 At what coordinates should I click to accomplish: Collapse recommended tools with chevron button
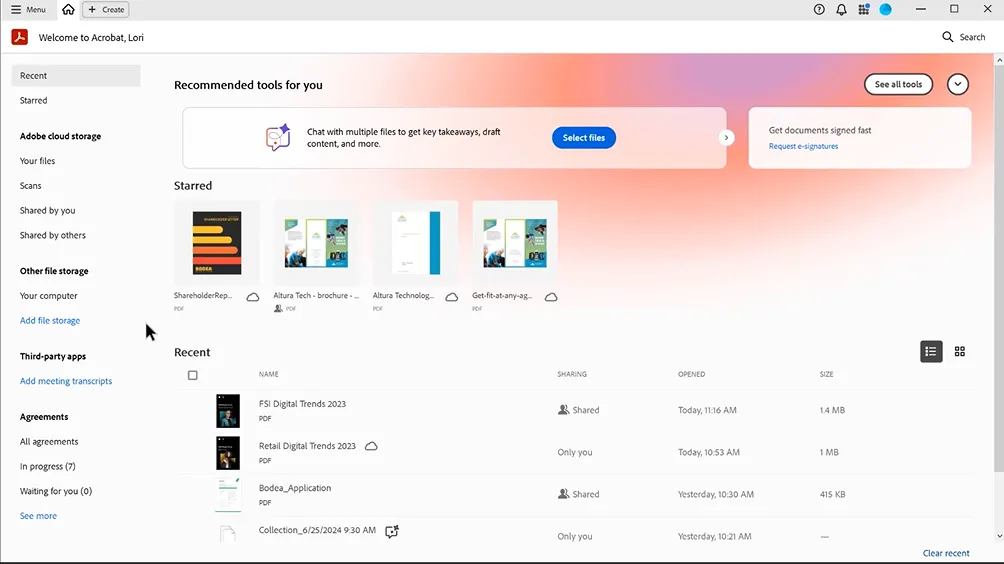pyautogui.click(x=958, y=85)
